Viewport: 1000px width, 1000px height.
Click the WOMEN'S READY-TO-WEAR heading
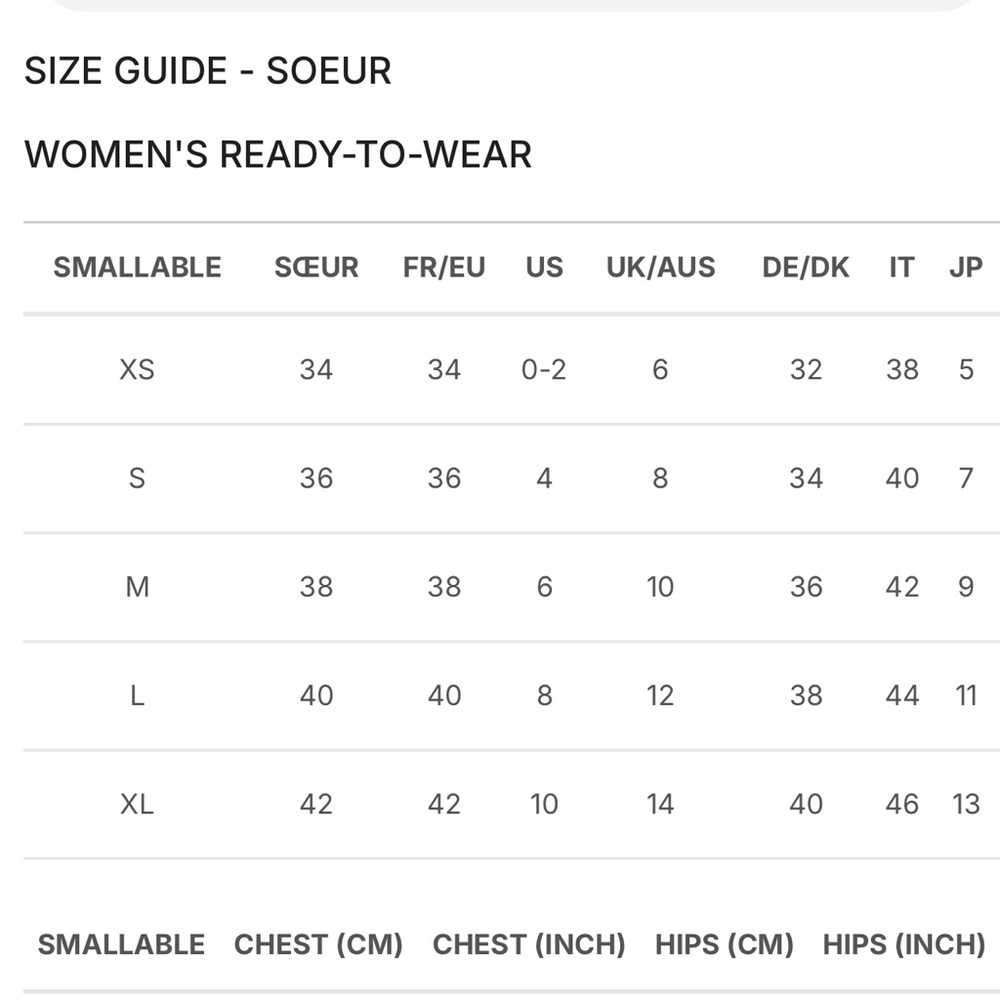coord(278,155)
